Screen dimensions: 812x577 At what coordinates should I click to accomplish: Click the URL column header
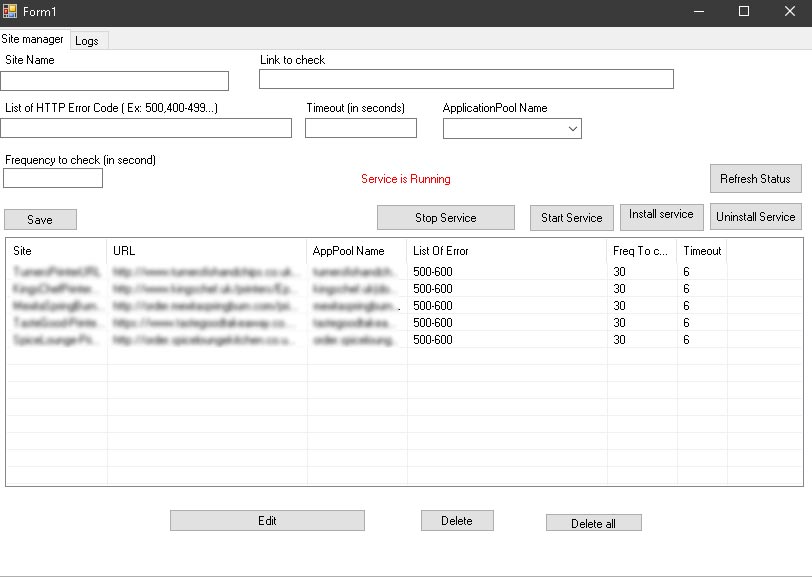206,251
